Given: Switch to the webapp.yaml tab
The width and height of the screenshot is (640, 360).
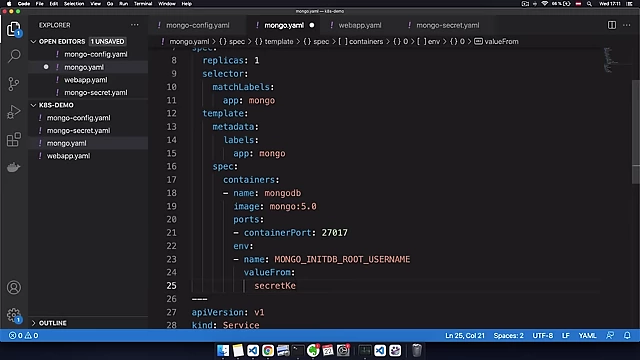Looking at the screenshot, I should point(360,25).
